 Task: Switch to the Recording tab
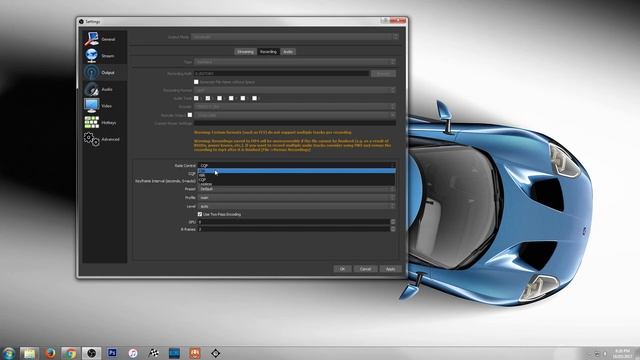[268, 52]
